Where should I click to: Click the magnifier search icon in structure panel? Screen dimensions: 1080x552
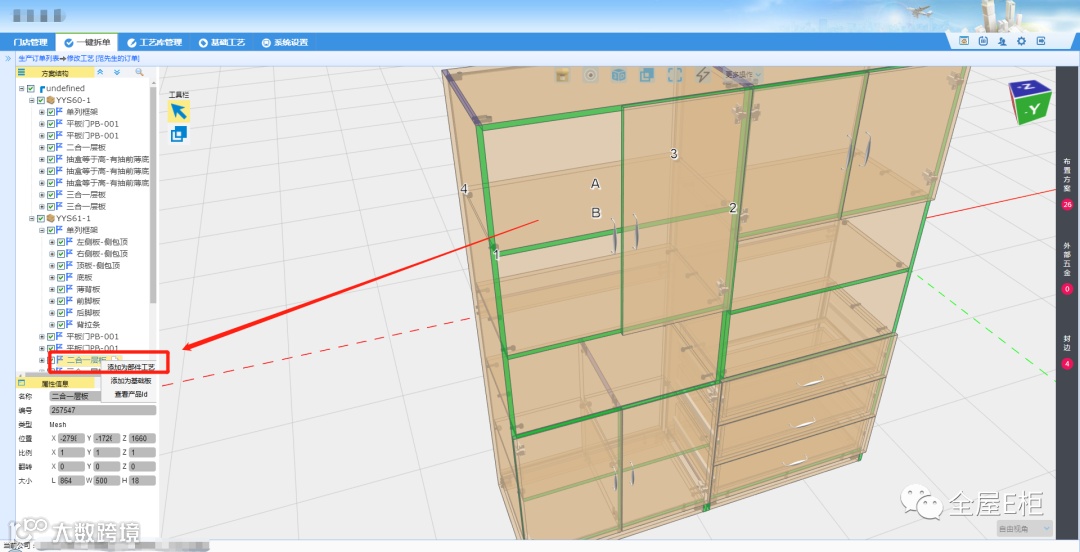tap(139, 72)
